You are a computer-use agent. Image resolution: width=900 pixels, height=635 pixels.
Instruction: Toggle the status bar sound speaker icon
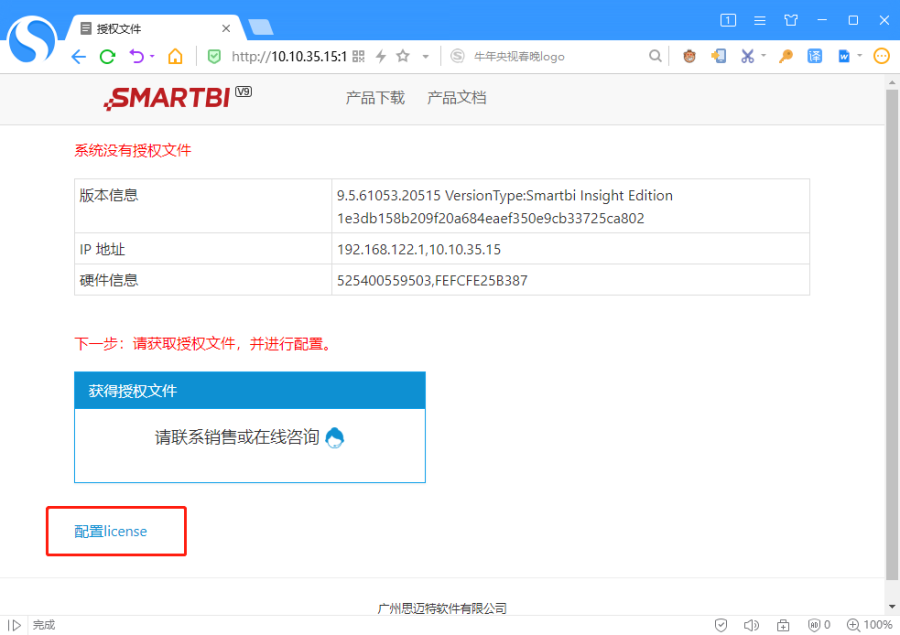click(x=751, y=625)
